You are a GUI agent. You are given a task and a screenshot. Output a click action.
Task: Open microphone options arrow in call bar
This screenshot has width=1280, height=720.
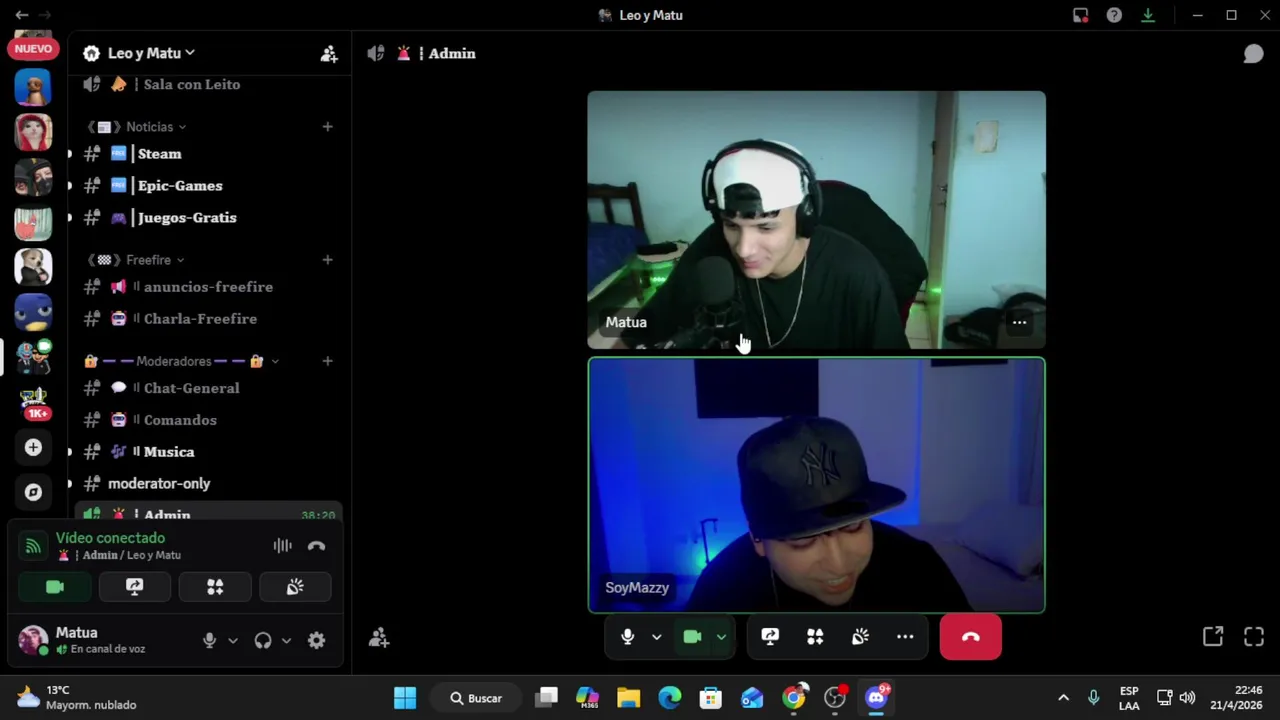coord(656,637)
